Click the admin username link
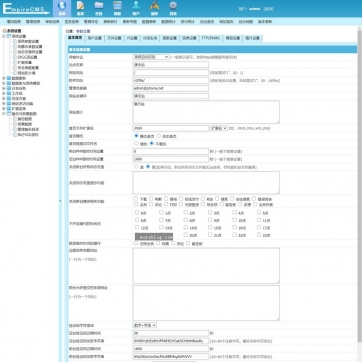Image resolution: width=362 pixels, height=362 pixels. click(x=255, y=9)
